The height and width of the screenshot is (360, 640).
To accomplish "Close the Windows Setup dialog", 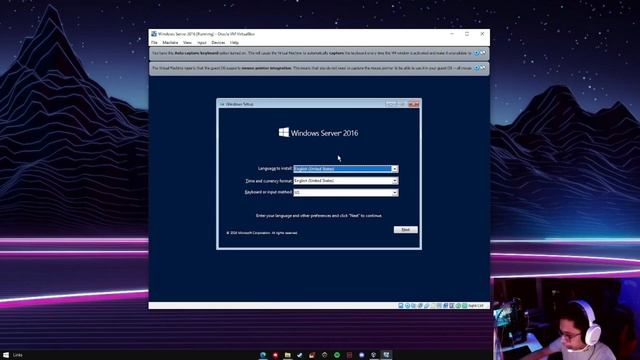I will pos(413,104).
